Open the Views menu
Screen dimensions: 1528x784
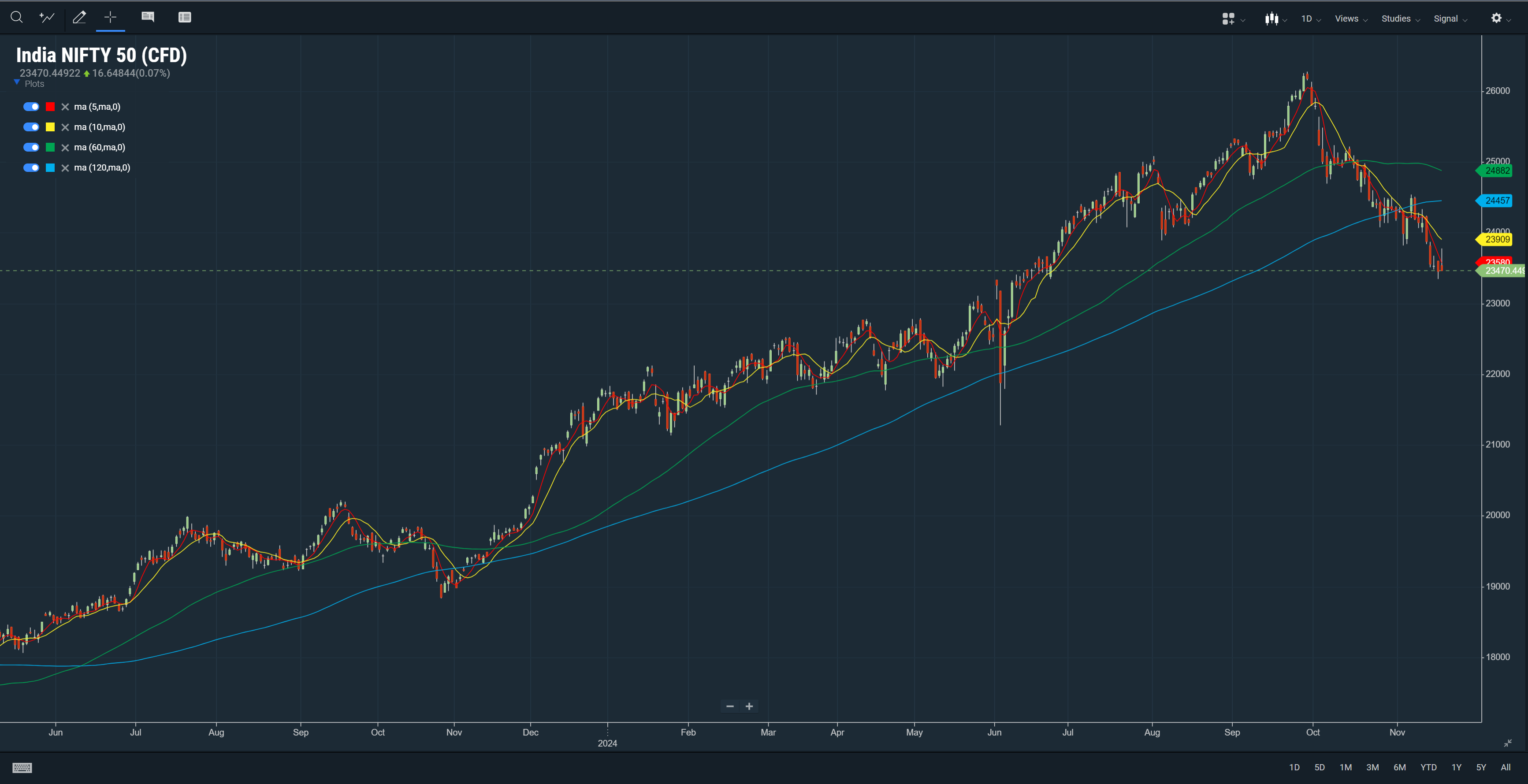tap(1350, 19)
